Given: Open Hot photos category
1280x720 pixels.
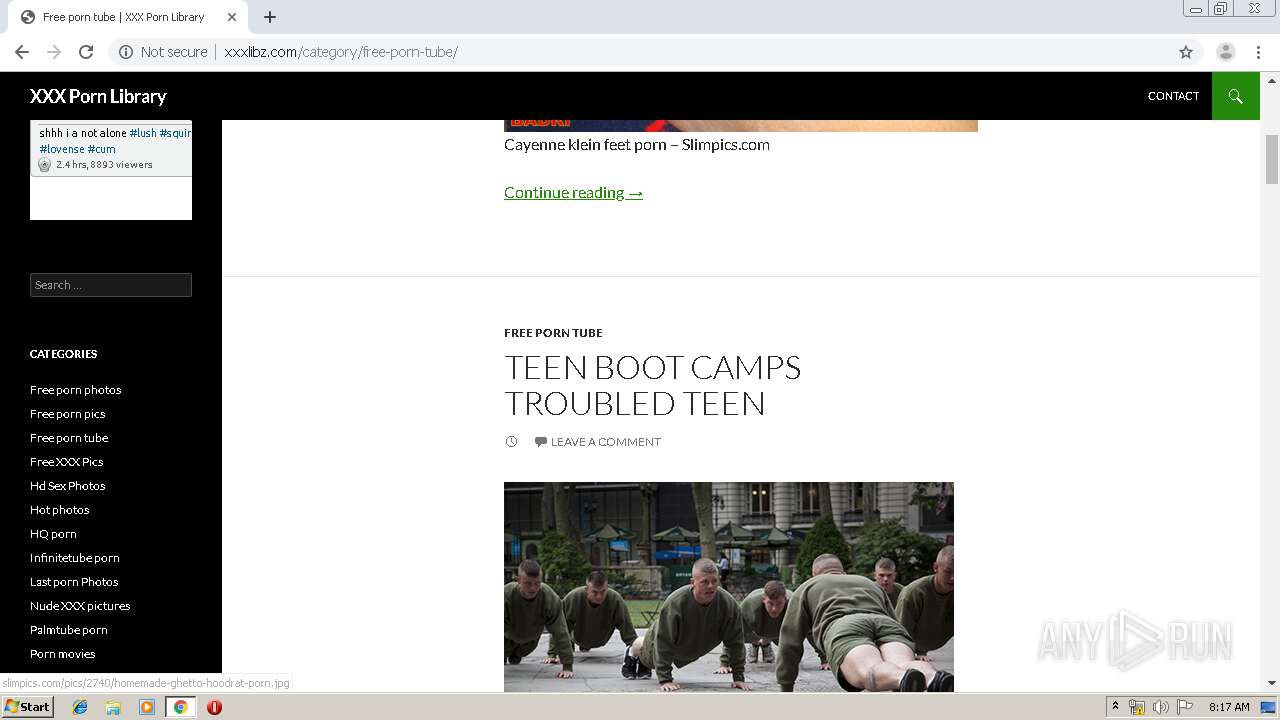Looking at the screenshot, I should (x=59, y=510).
